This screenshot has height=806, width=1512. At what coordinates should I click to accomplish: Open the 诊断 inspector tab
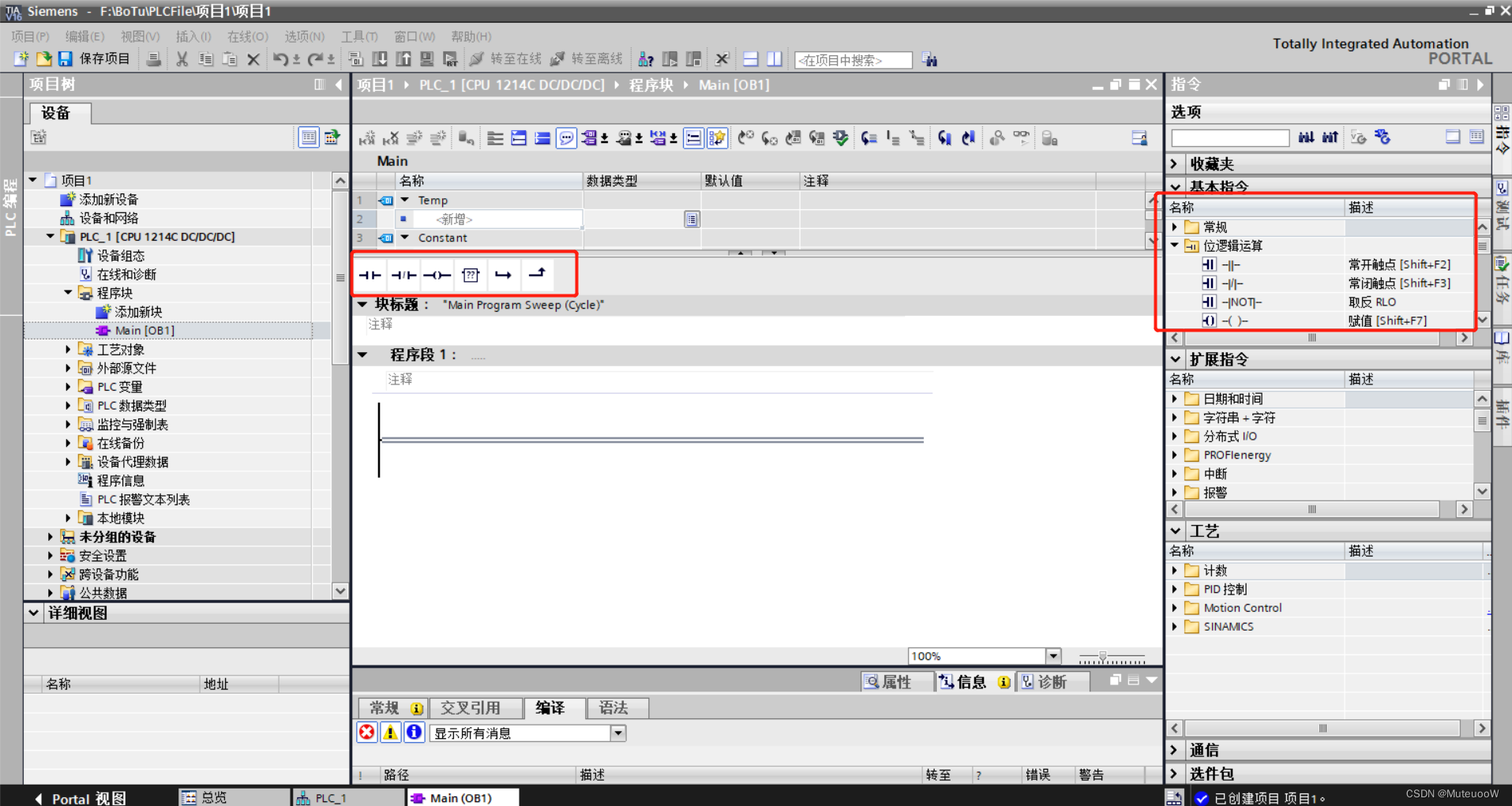pos(1052,681)
